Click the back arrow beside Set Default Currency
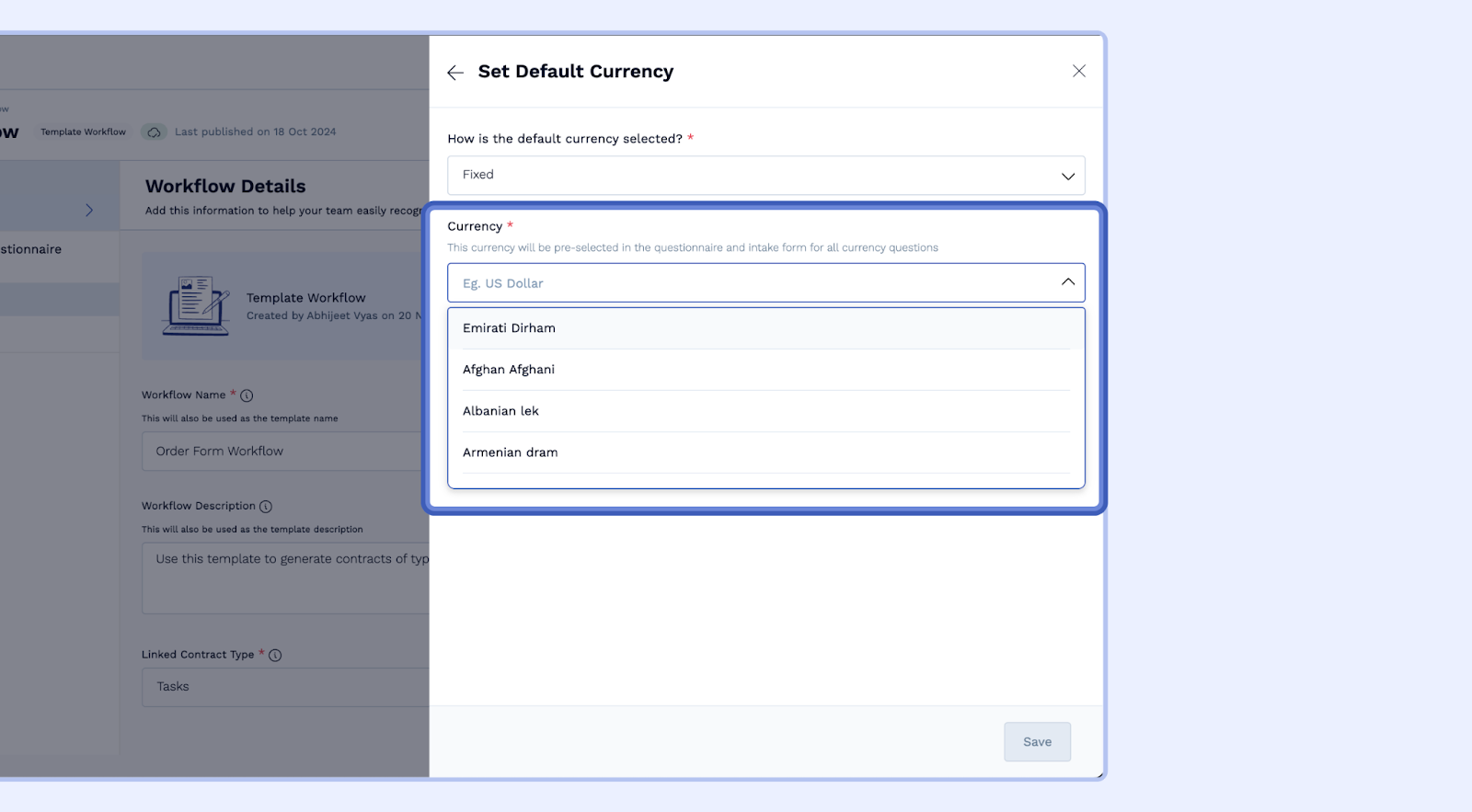The width and height of the screenshot is (1472, 812). tap(455, 73)
